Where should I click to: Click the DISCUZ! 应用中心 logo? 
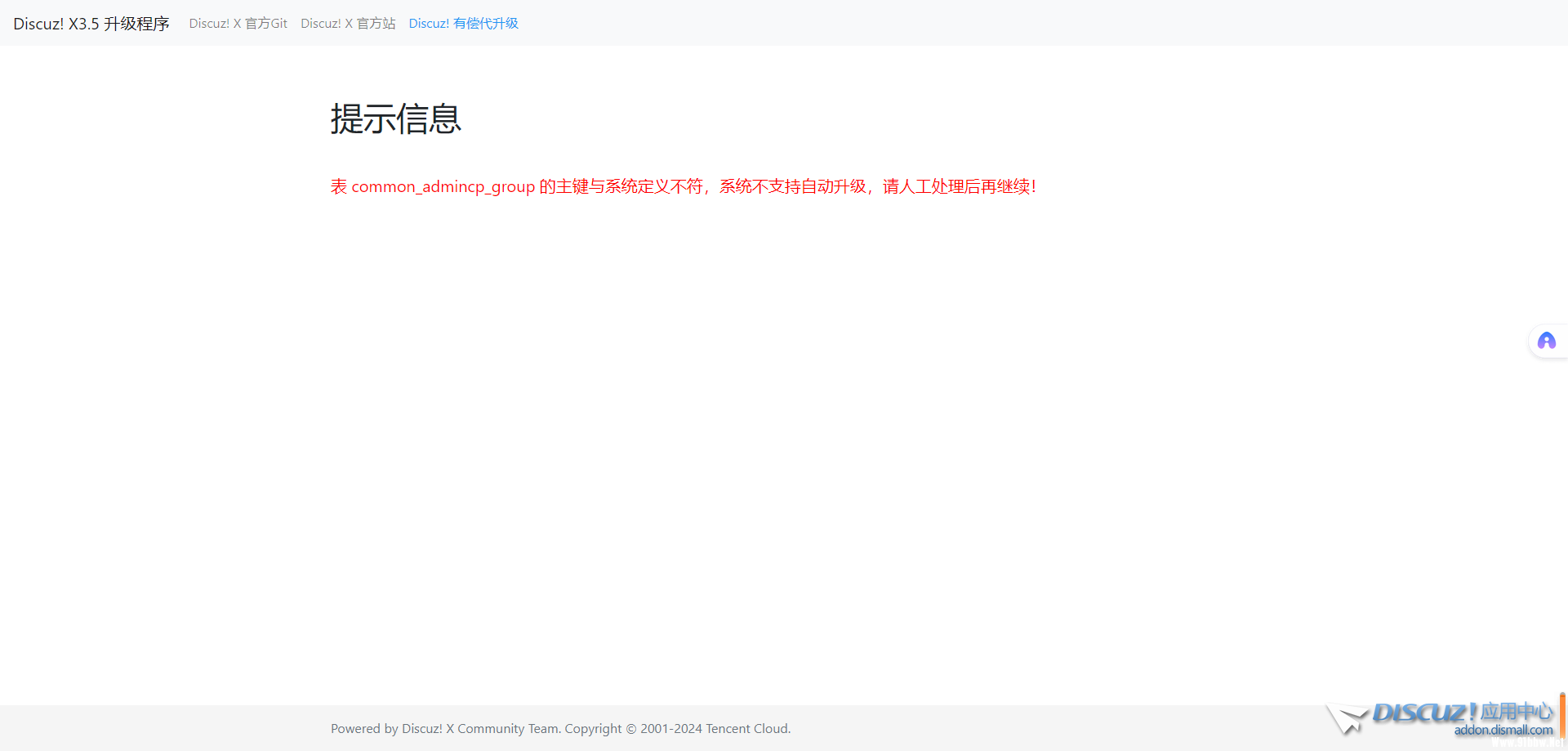pos(1461,713)
